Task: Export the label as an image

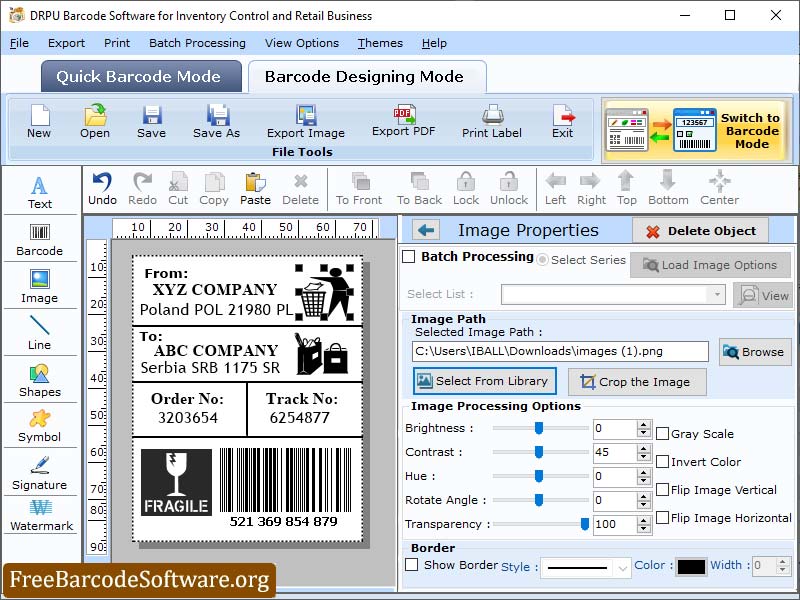Action: pyautogui.click(x=306, y=121)
